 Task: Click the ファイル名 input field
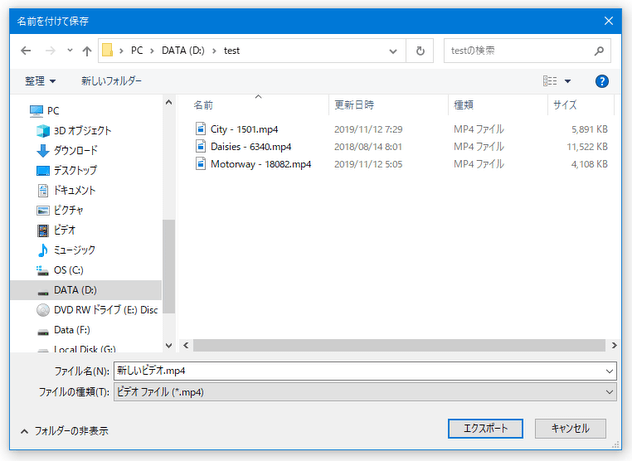tap(359, 371)
